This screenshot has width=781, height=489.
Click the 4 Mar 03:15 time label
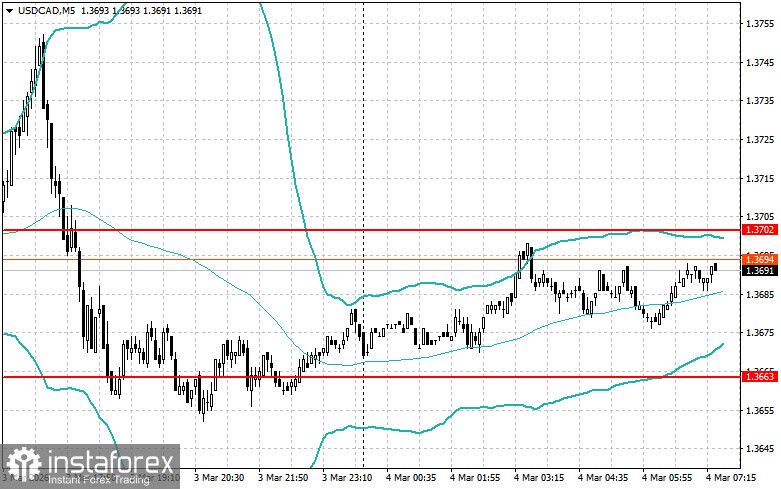tap(539, 478)
